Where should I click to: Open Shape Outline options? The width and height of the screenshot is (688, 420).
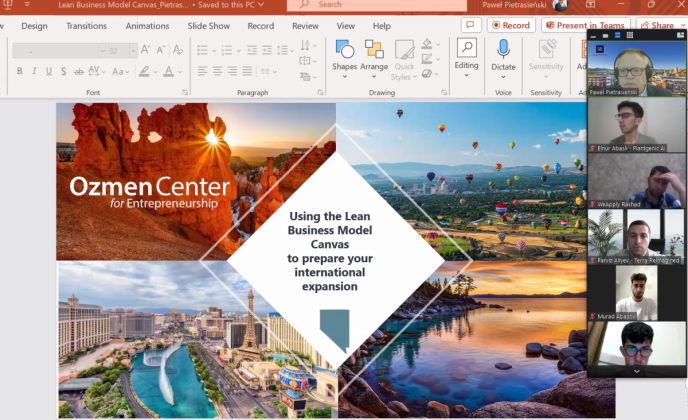tap(427, 58)
